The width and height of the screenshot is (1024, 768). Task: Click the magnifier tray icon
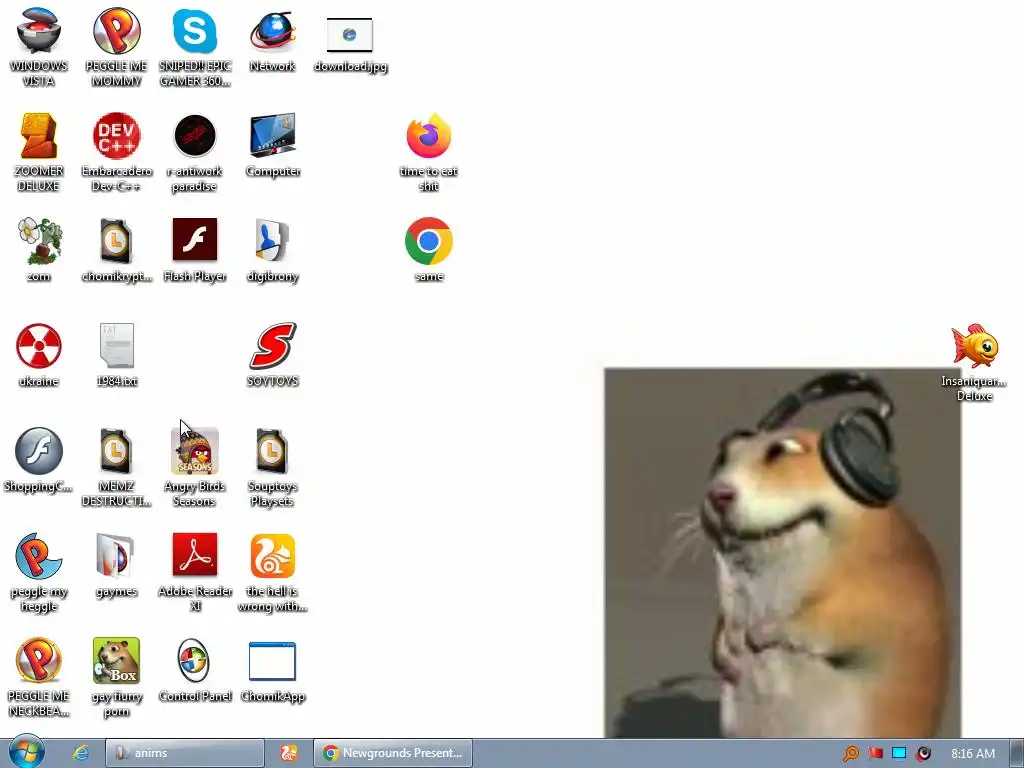coord(850,754)
